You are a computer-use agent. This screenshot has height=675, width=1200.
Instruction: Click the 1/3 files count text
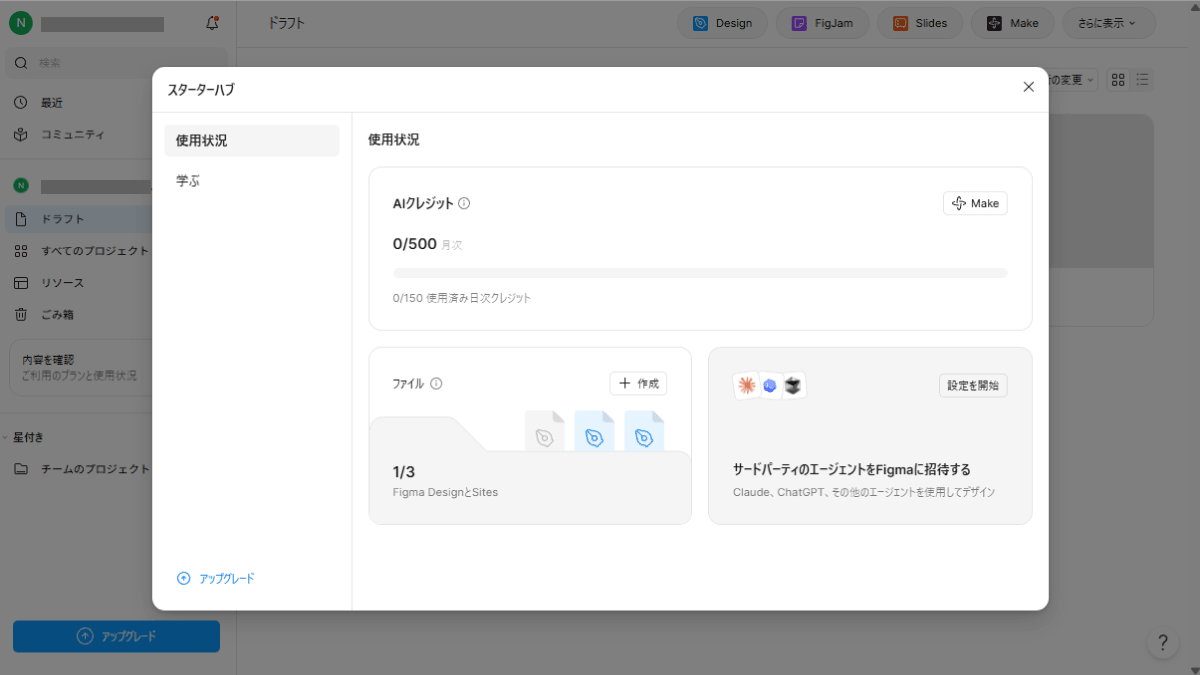pyautogui.click(x=404, y=472)
